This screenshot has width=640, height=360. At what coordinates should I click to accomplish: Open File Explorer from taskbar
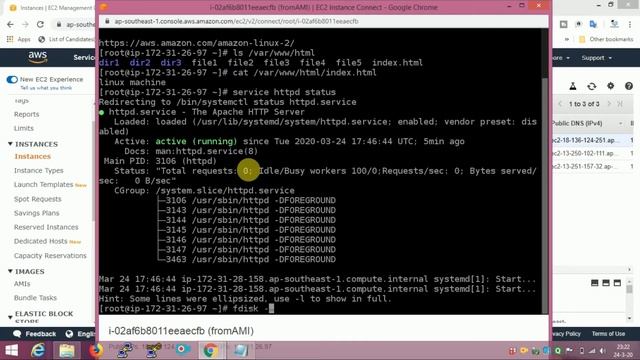pos(67,350)
